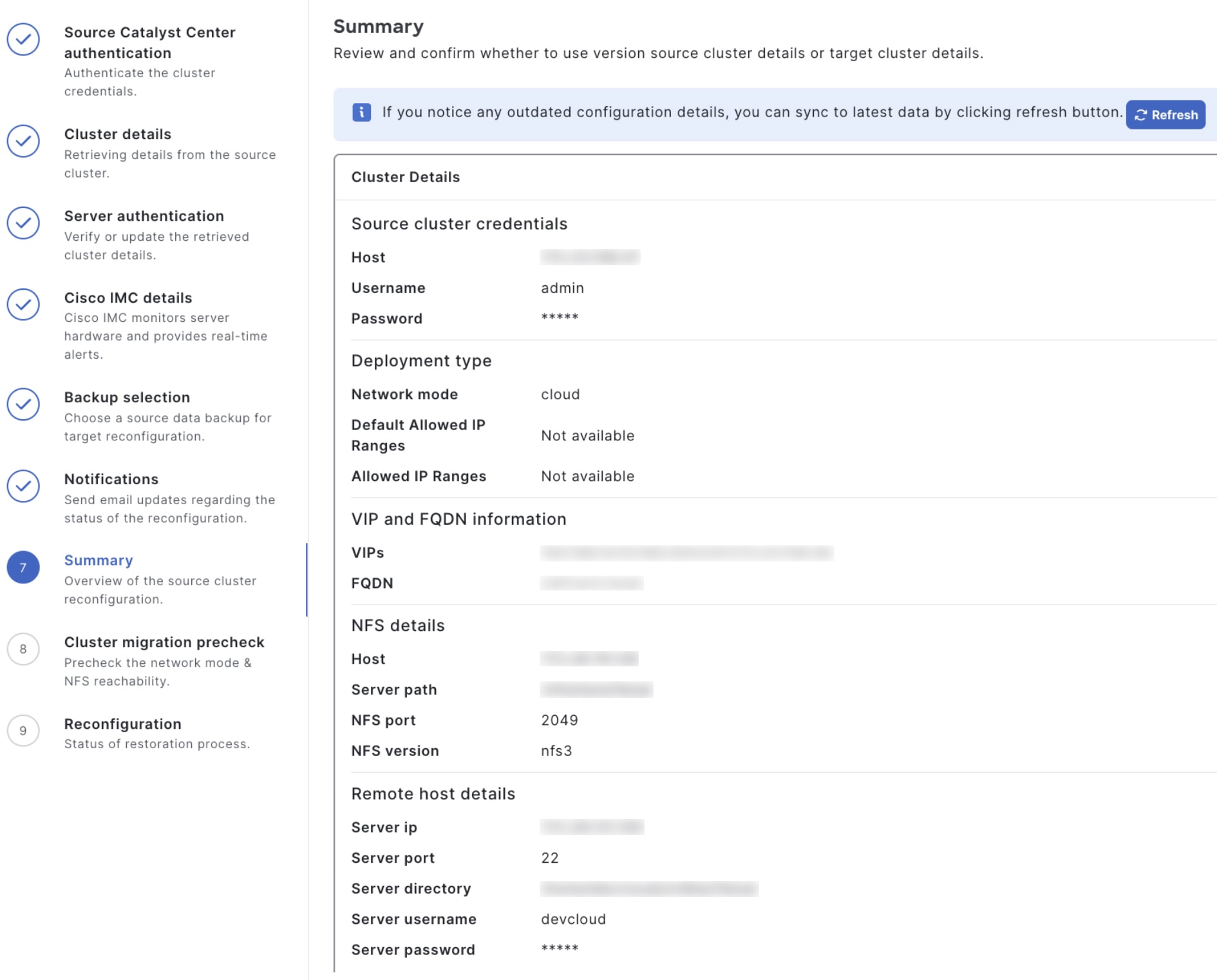Jump to Cisco IMC details step label
Viewport: 1217px width, 980px height.
click(128, 297)
